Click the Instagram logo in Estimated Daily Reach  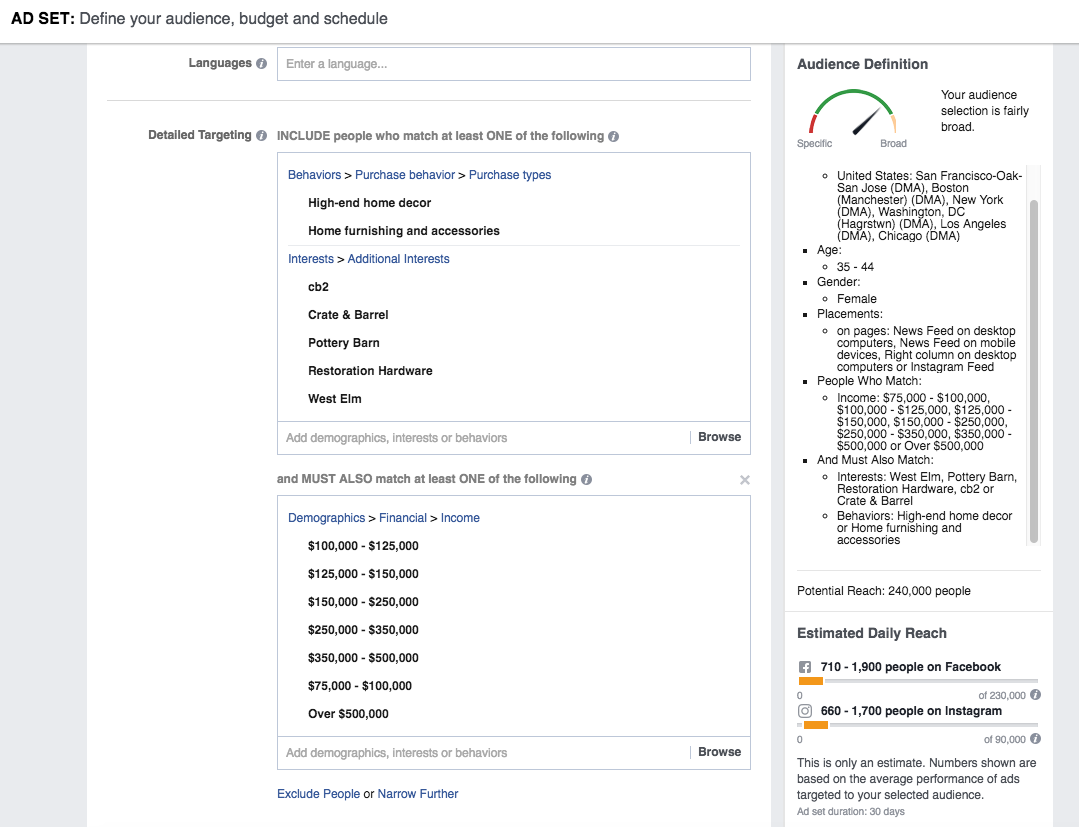(805, 711)
